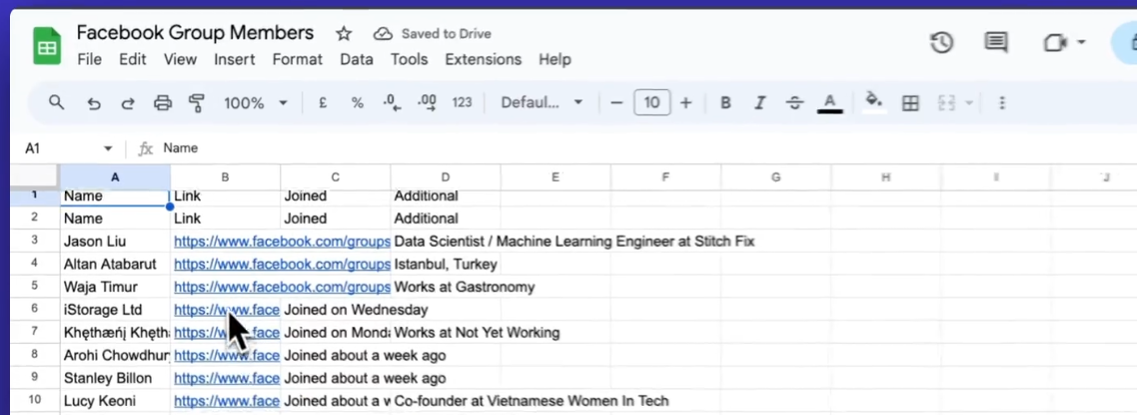The image size is (1137, 415).
Task: Increase decimal places
Action: tap(427, 103)
